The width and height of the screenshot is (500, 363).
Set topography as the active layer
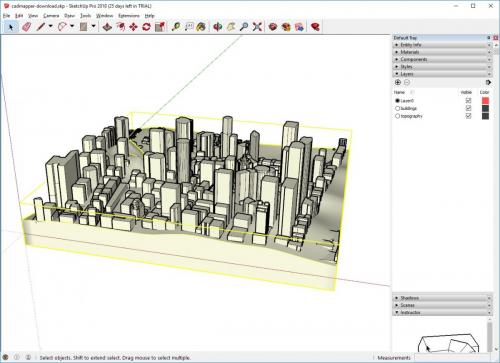click(x=397, y=116)
